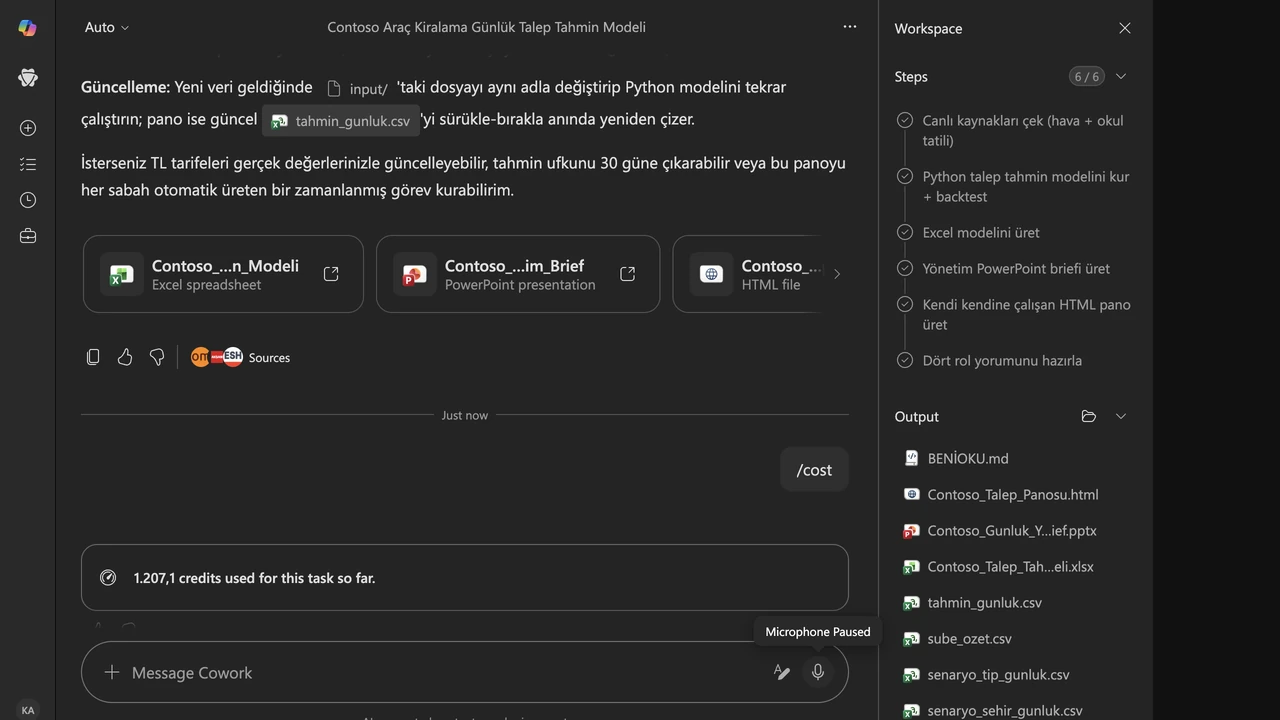Open the Cowork mascot icon in sidebar
Image resolution: width=1280 pixels, height=720 pixels.
point(28,77)
